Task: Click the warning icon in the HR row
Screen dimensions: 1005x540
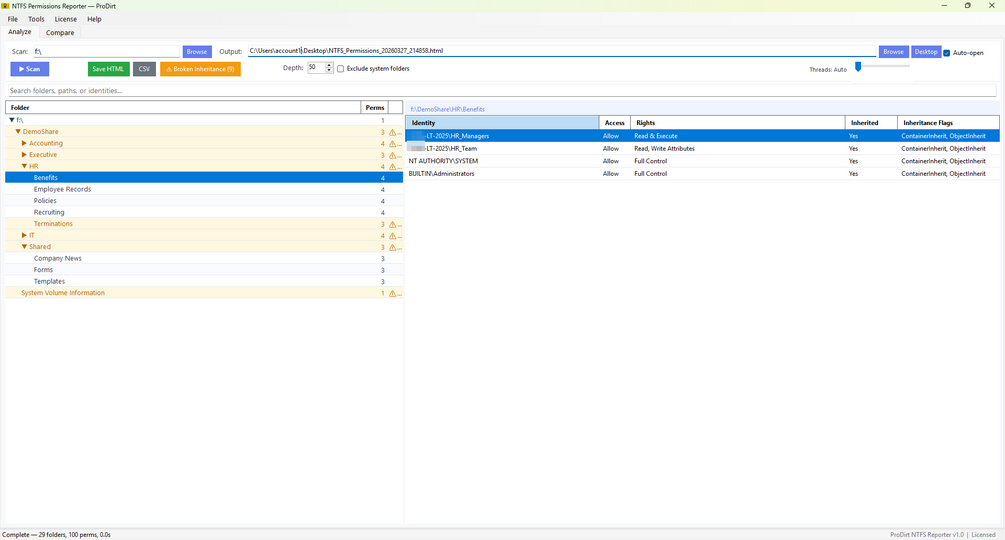Action: (392, 167)
